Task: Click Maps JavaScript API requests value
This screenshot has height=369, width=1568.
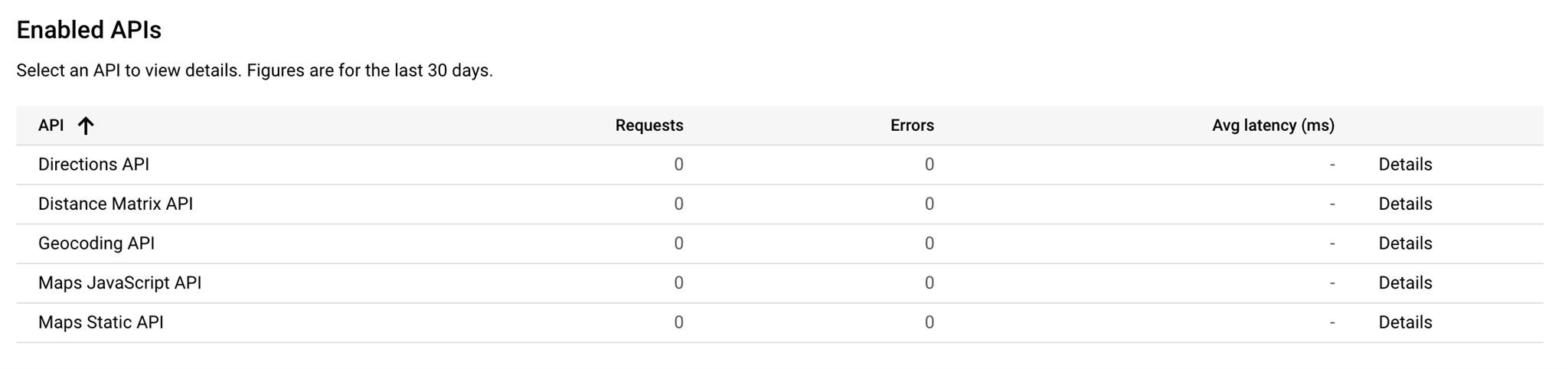Action: tap(678, 283)
